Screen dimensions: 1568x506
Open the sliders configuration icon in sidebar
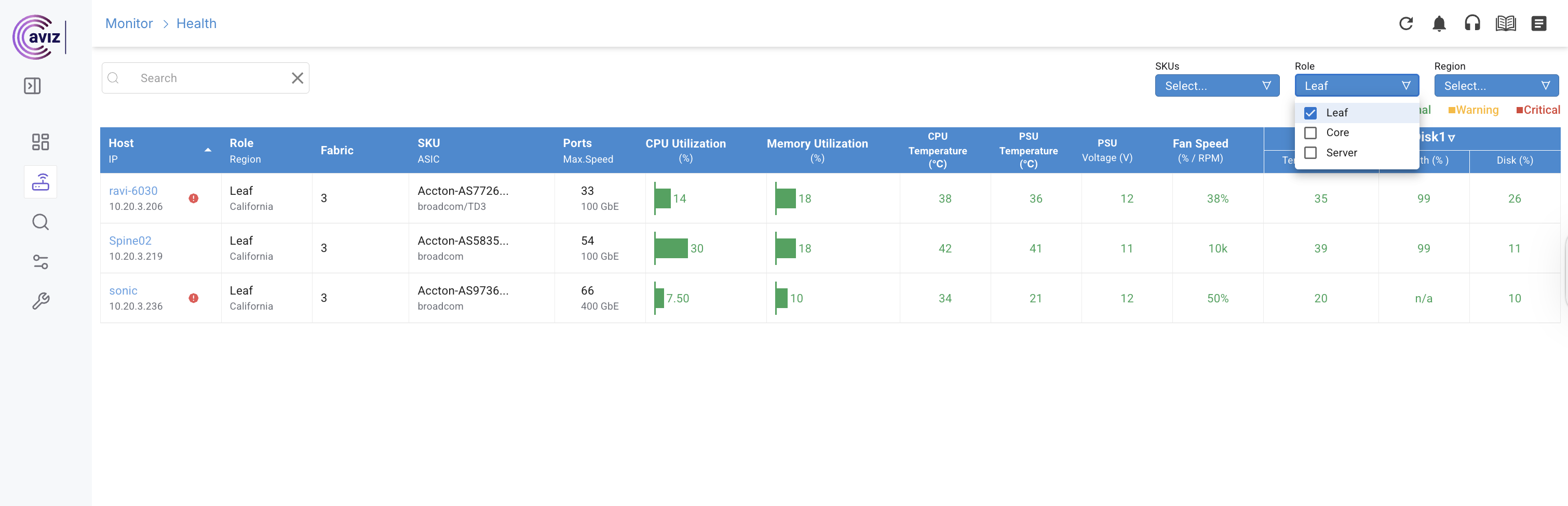(x=40, y=262)
